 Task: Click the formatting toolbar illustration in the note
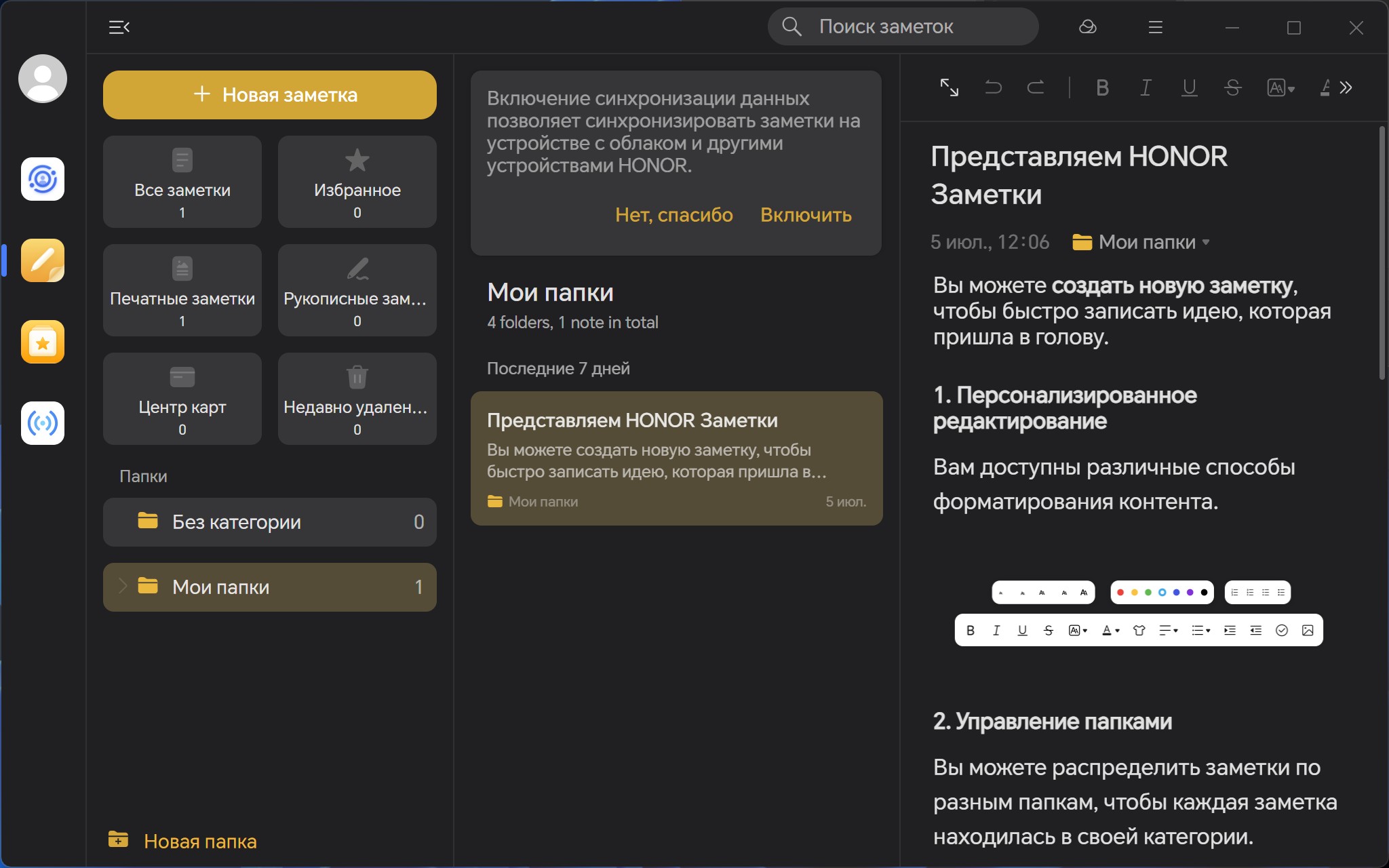(1139, 613)
